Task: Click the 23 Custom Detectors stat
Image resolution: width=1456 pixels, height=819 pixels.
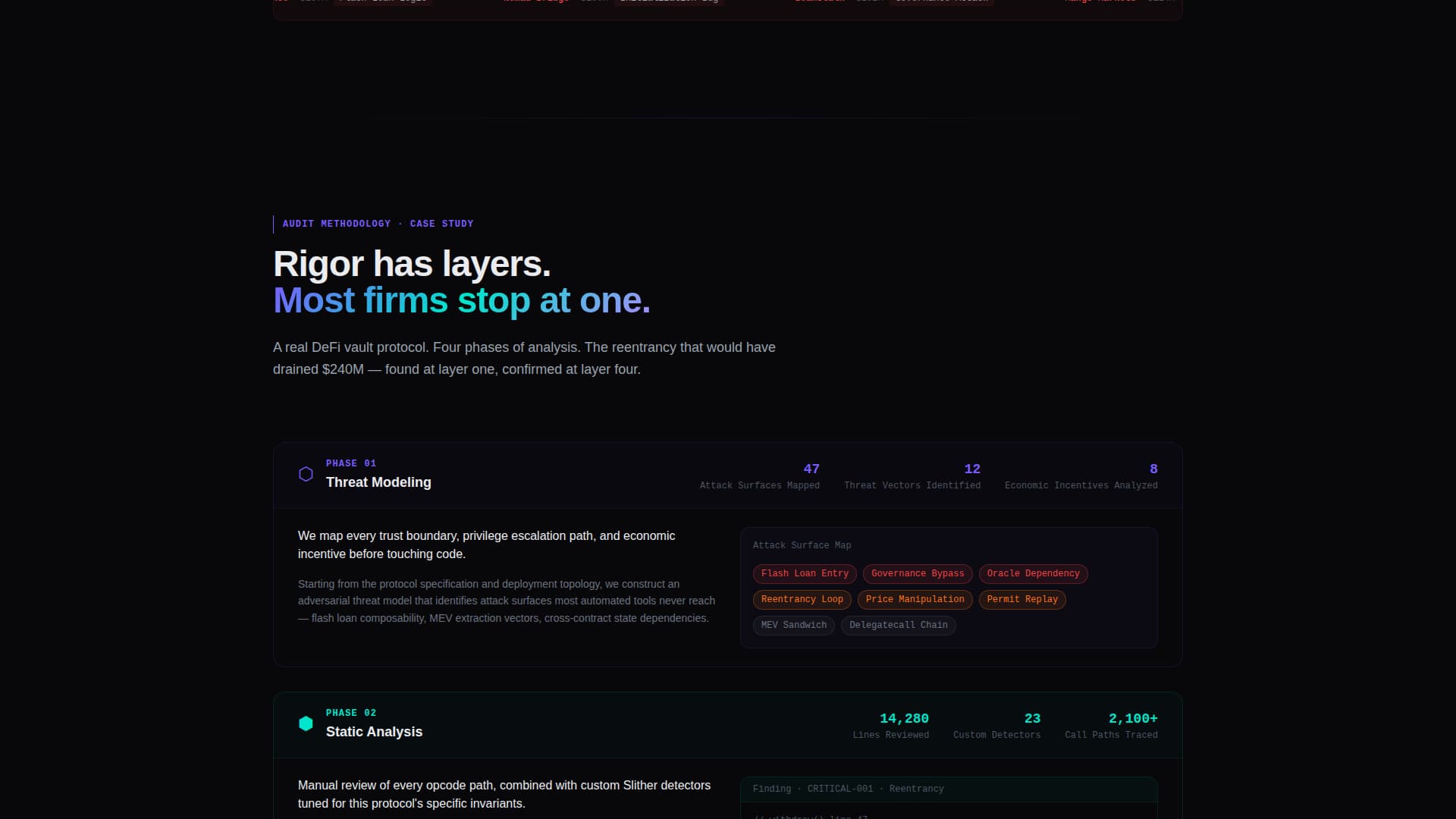Action: coord(996,726)
